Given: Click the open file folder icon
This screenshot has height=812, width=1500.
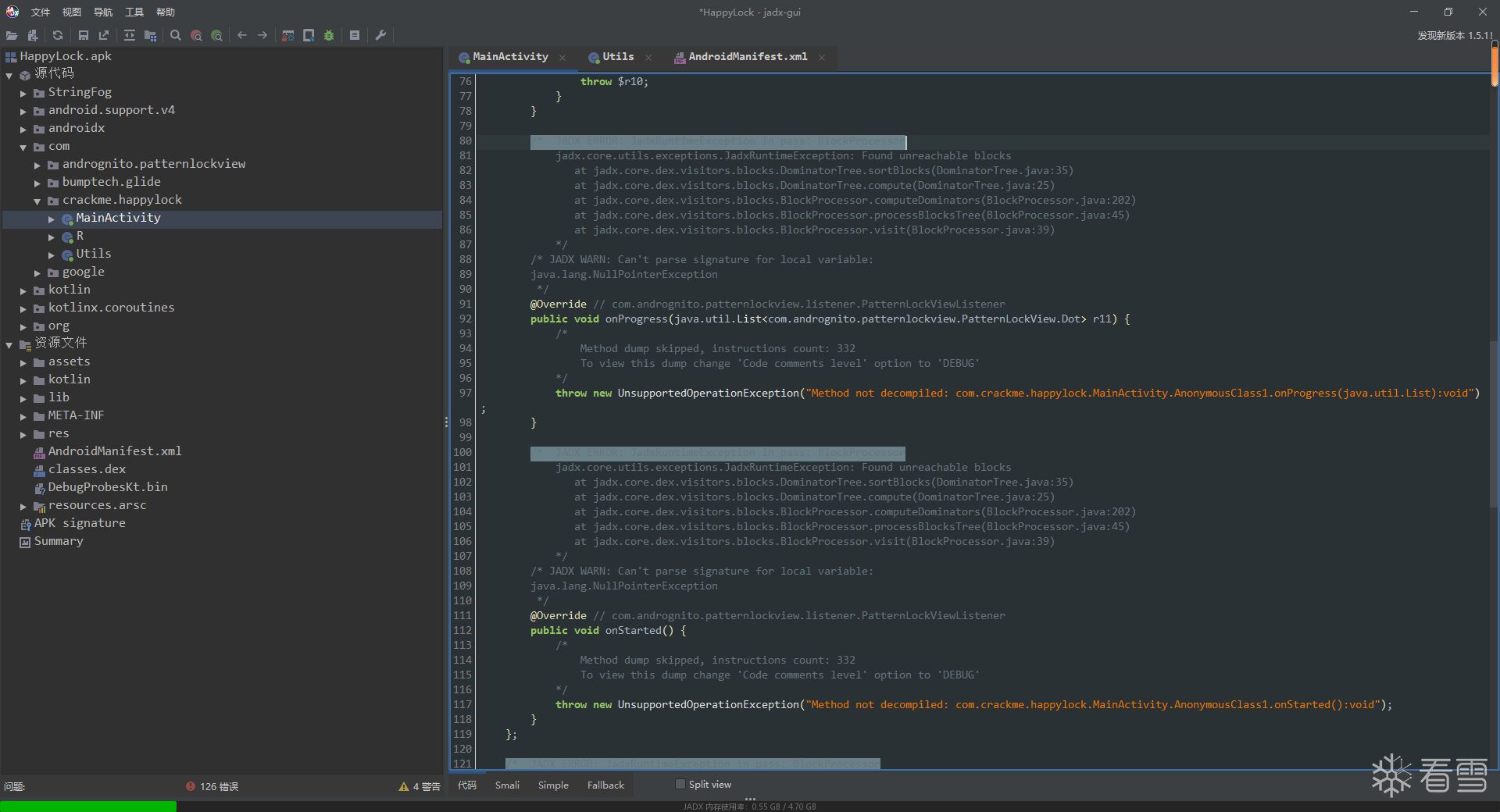Looking at the screenshot, I should click(x=12, y=35).
